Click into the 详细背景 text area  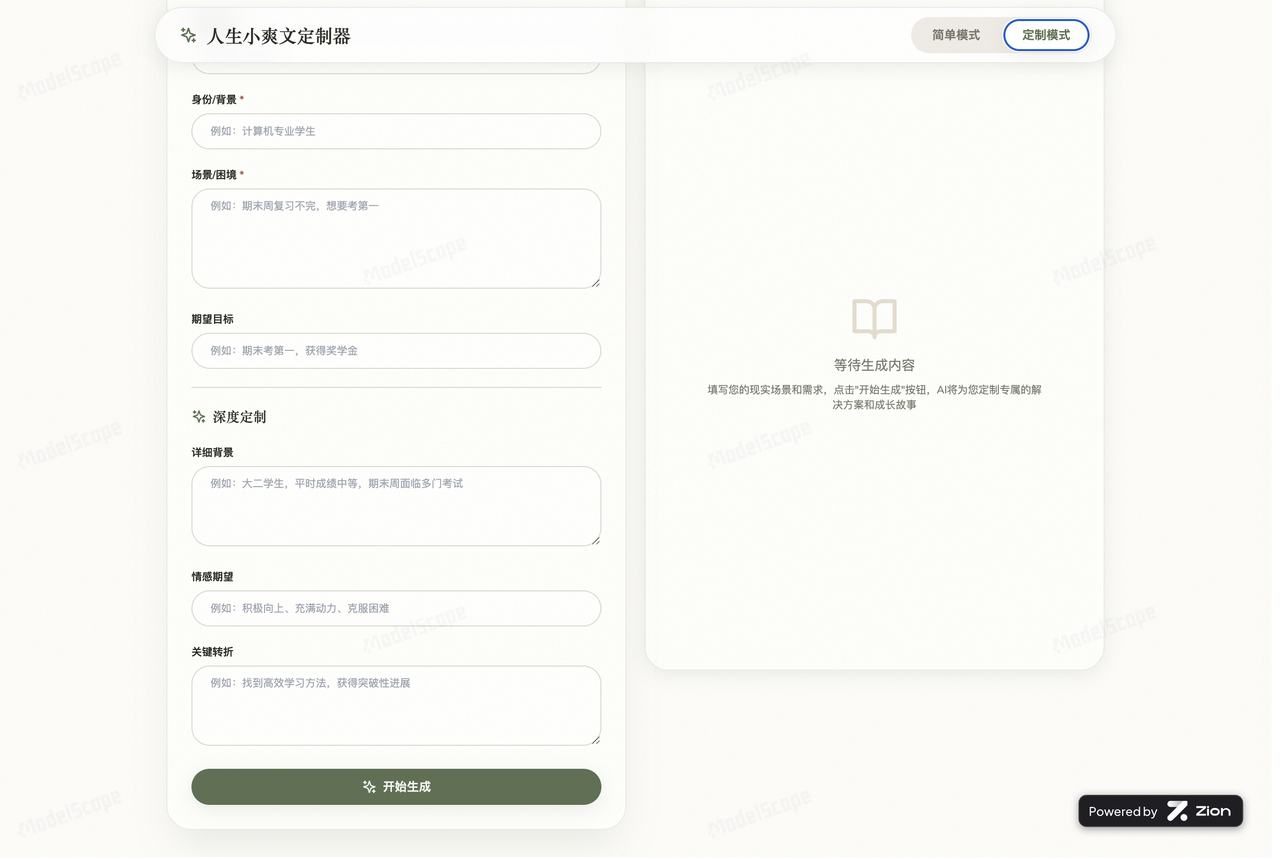click(396, 506)
